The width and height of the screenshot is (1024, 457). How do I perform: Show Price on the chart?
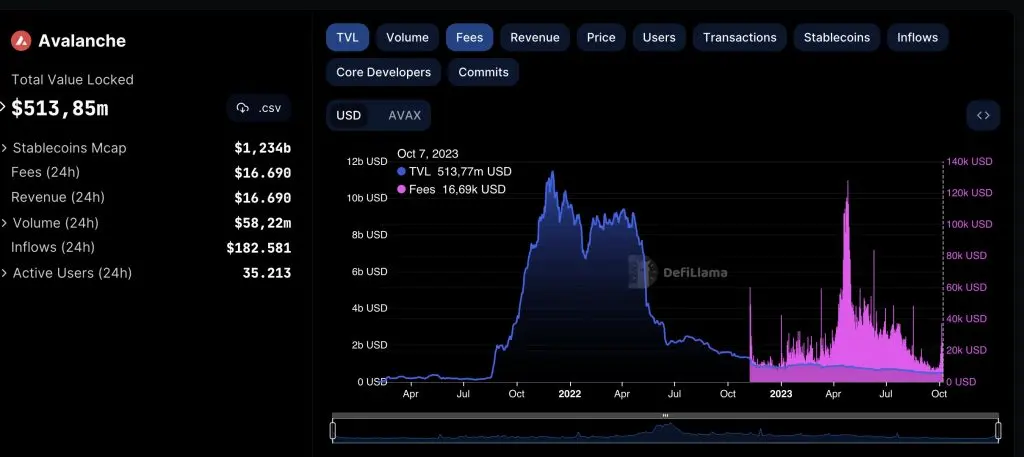[601, 37]
